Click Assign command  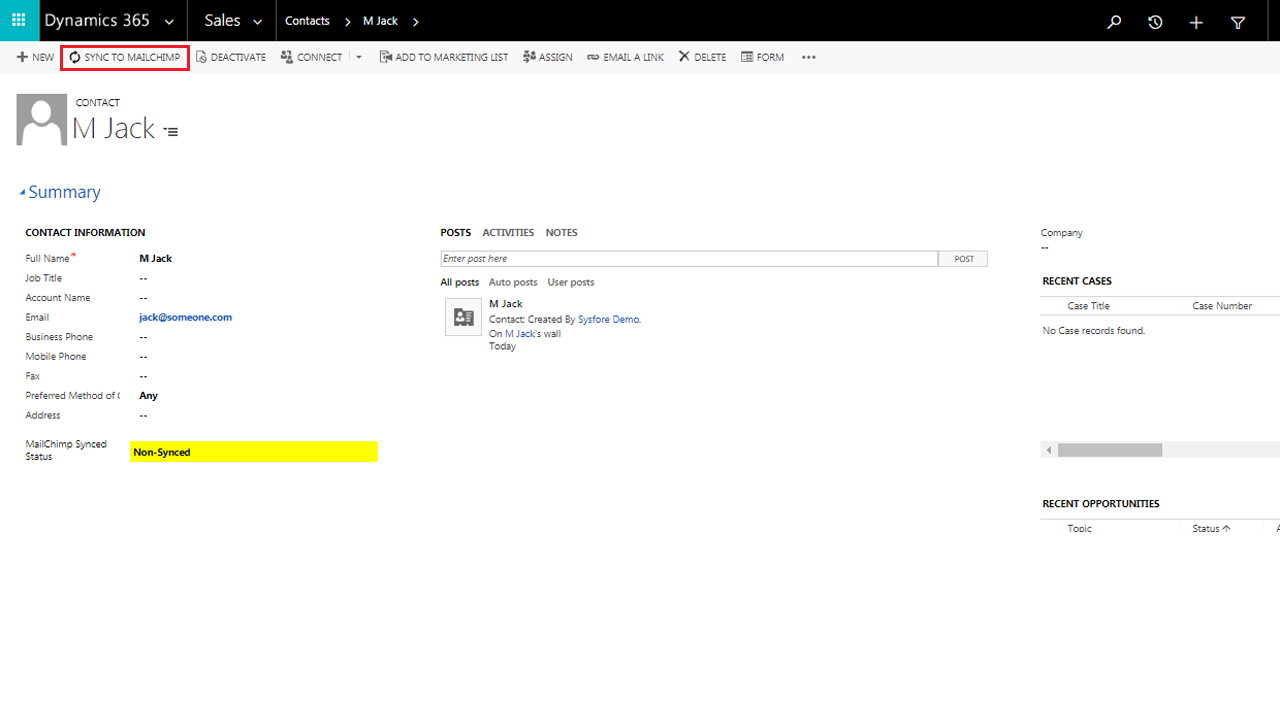(548, 57)
